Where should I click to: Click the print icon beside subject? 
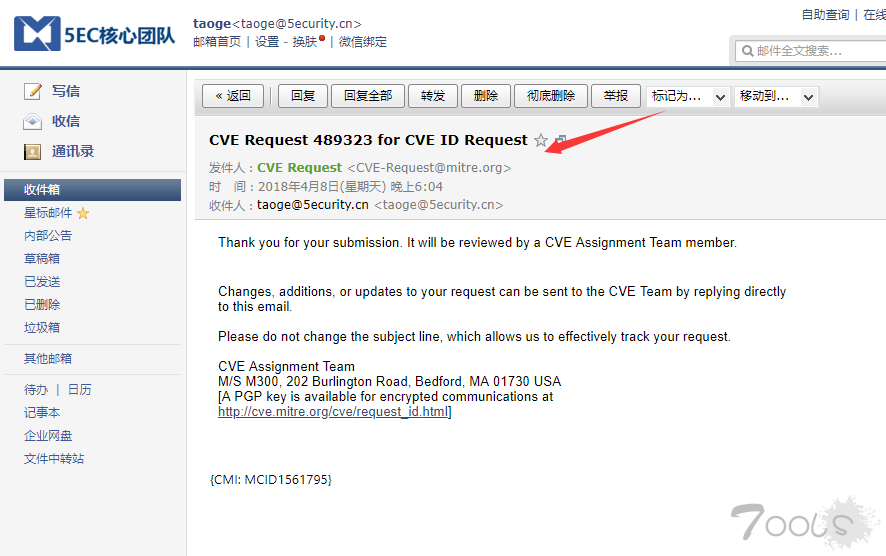click(561, 140)
